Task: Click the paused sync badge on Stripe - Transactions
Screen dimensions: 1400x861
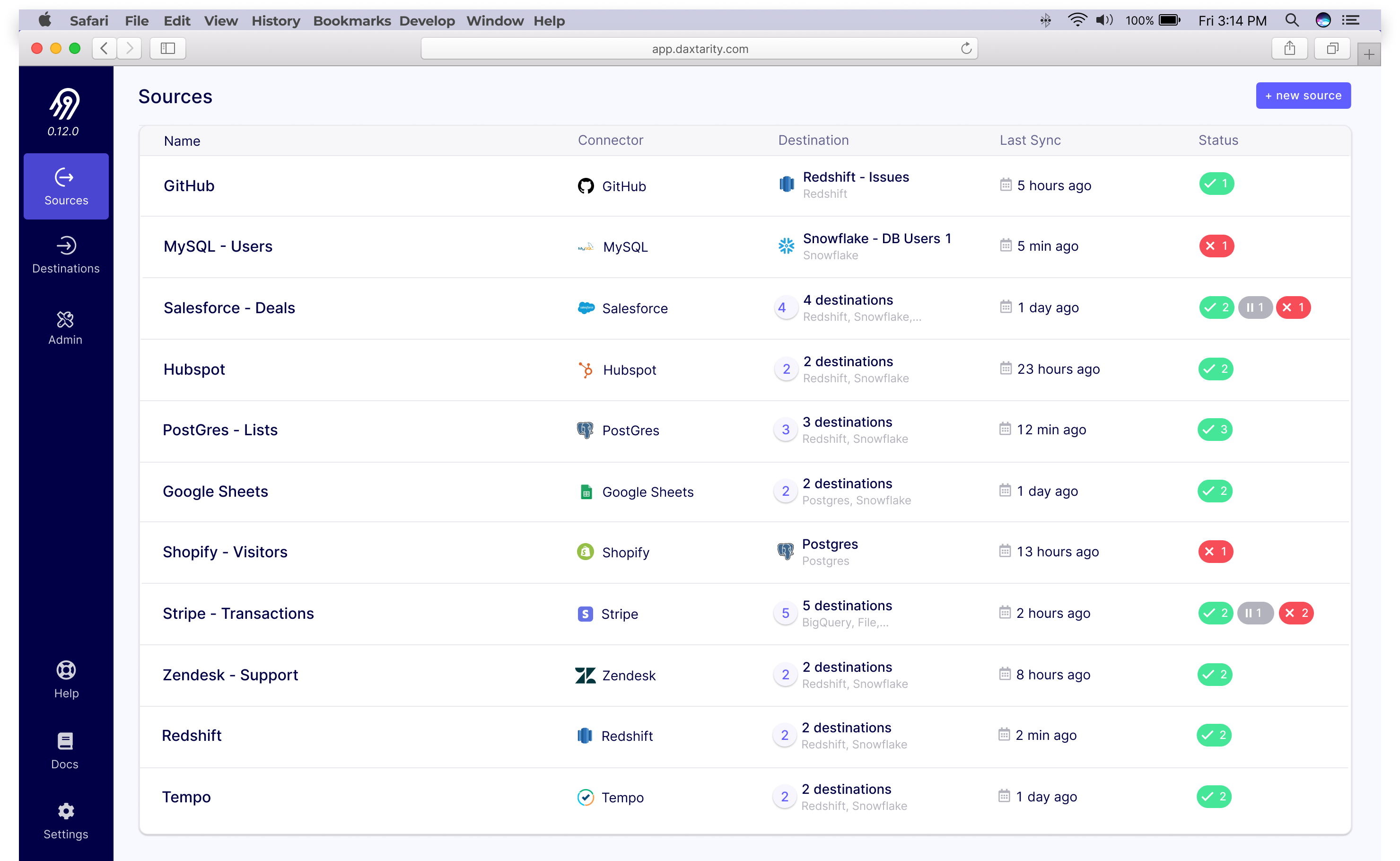Action: pos(1255,613)
